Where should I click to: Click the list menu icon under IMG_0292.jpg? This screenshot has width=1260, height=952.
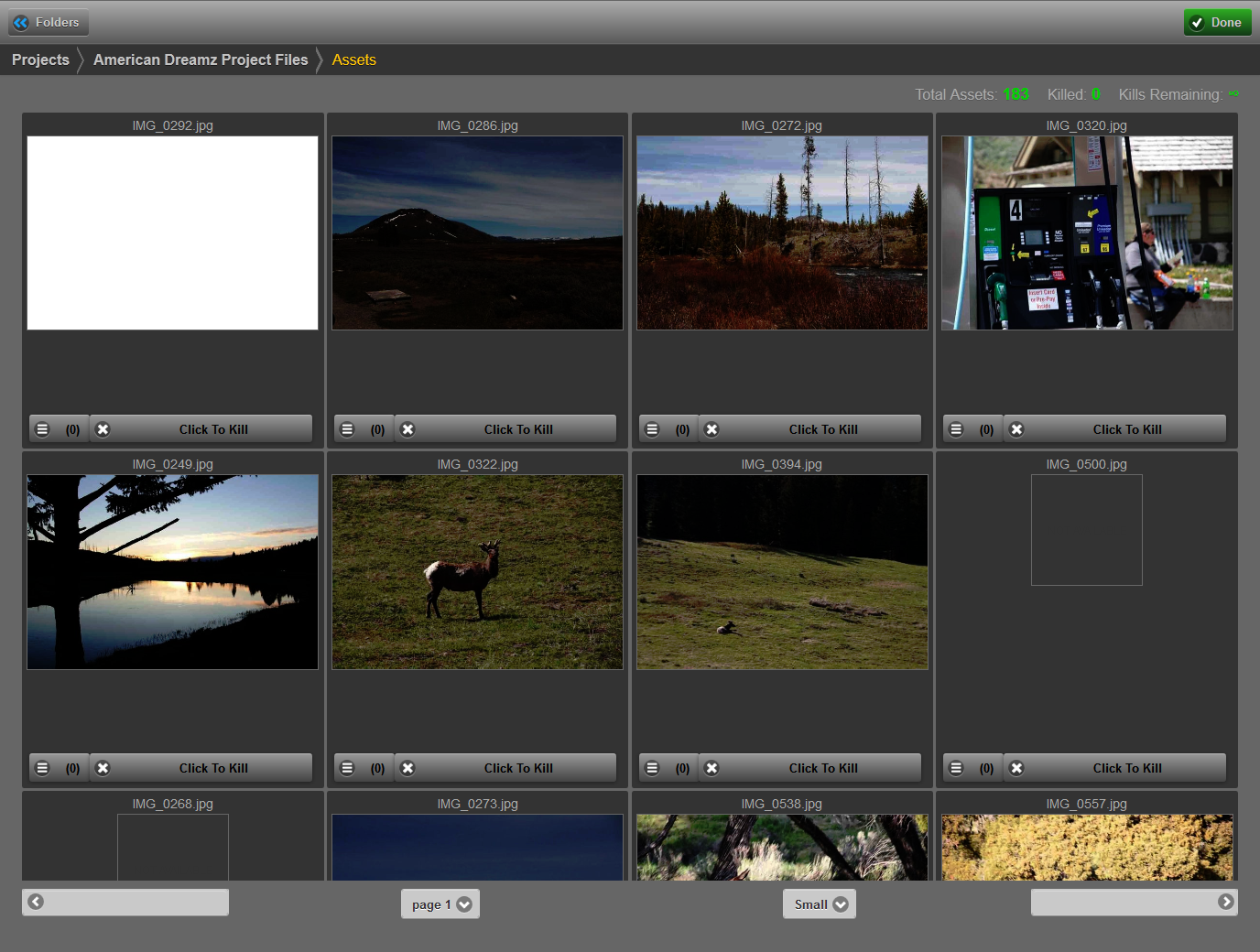(x=42, y=429)
